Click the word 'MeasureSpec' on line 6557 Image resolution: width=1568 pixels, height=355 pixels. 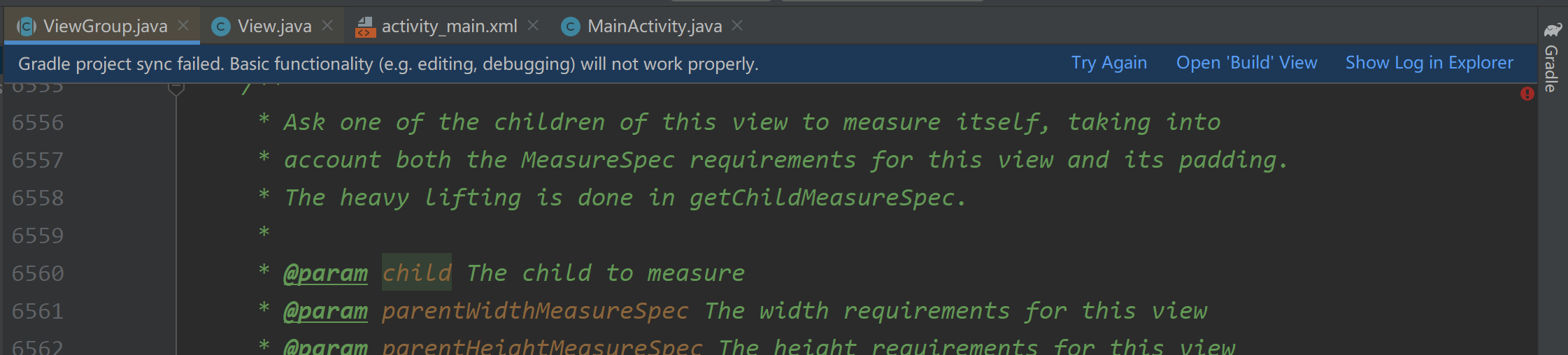(598, 160)
